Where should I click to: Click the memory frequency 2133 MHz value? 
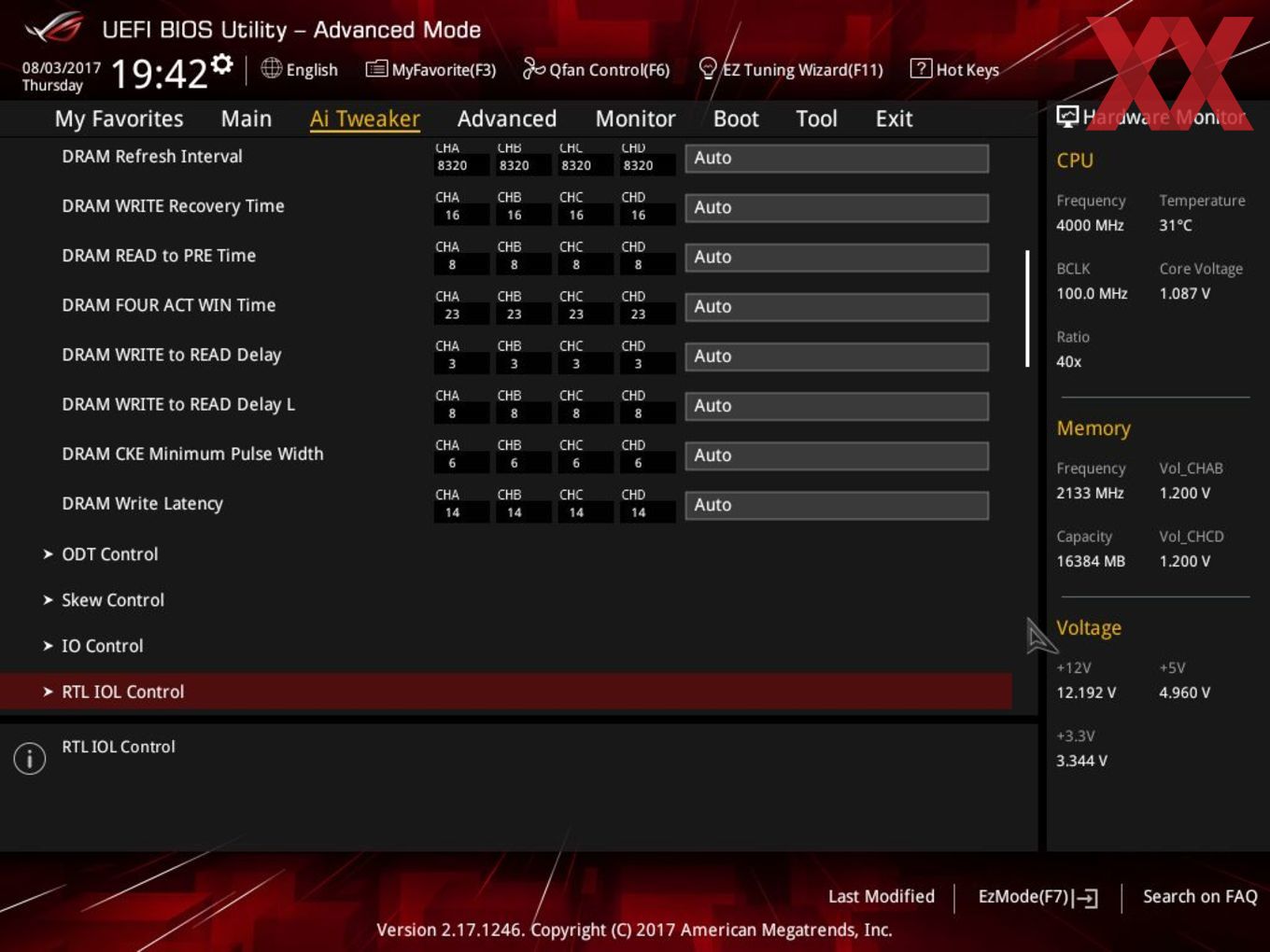coord(1090,493)
